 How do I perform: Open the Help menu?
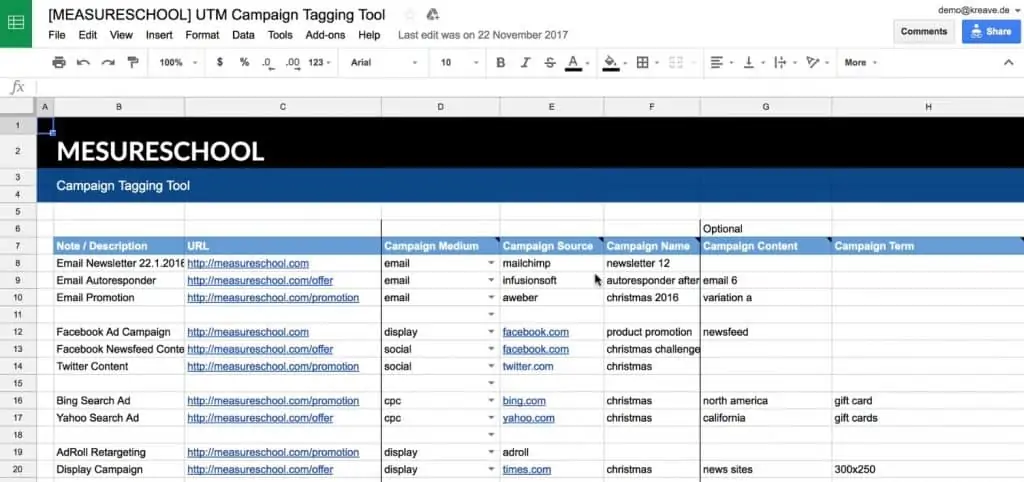(369, 35)
